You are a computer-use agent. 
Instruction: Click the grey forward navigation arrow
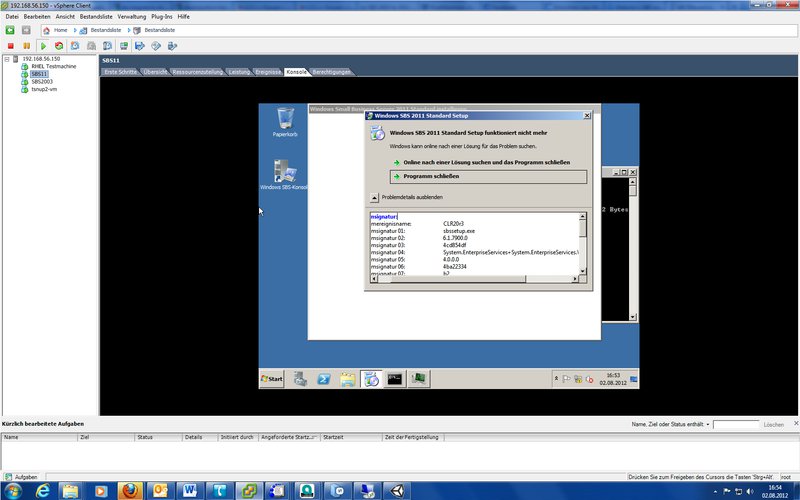[26, 30]
